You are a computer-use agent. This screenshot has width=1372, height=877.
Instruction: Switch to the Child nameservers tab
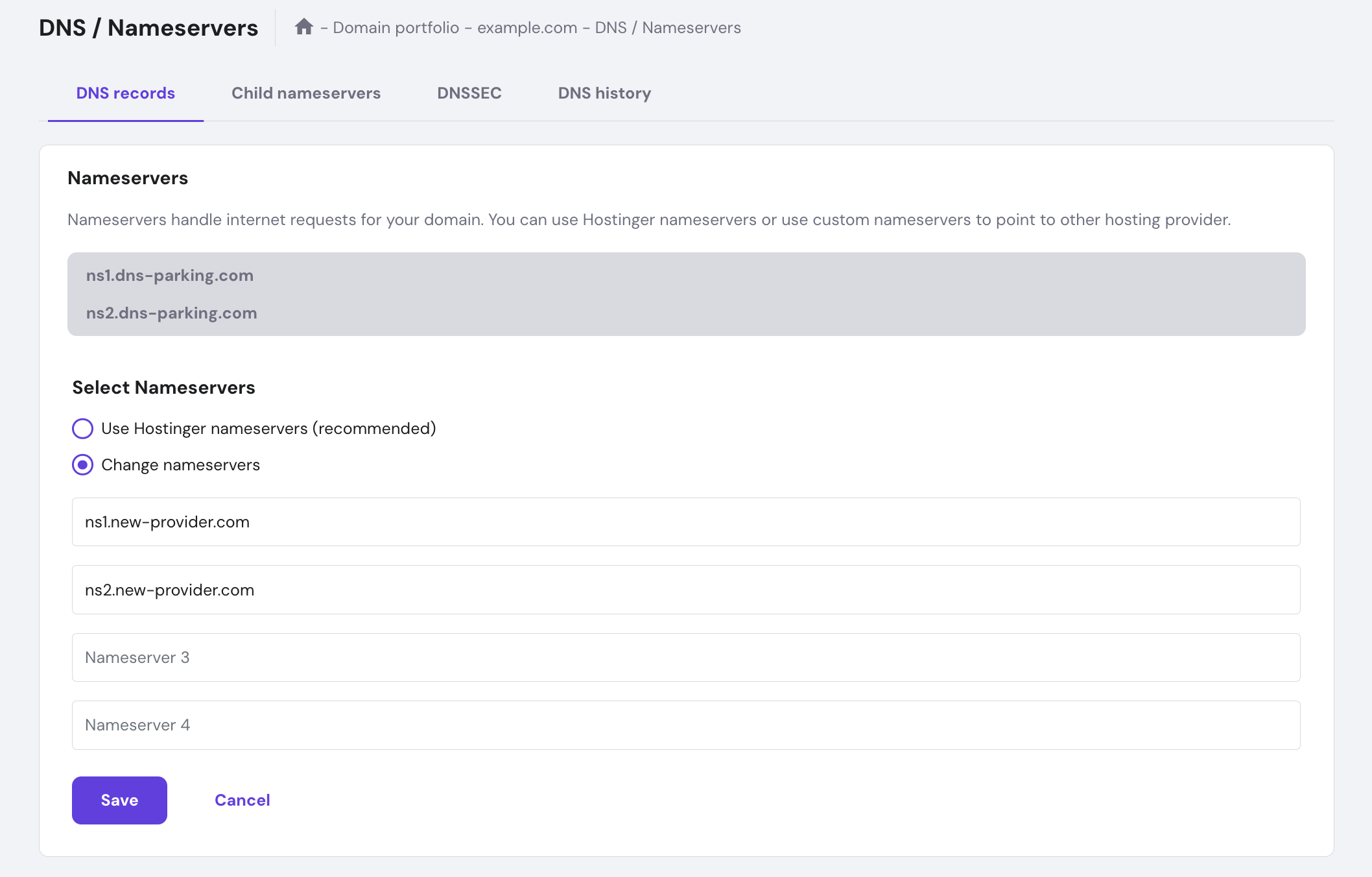pos(305,93)
